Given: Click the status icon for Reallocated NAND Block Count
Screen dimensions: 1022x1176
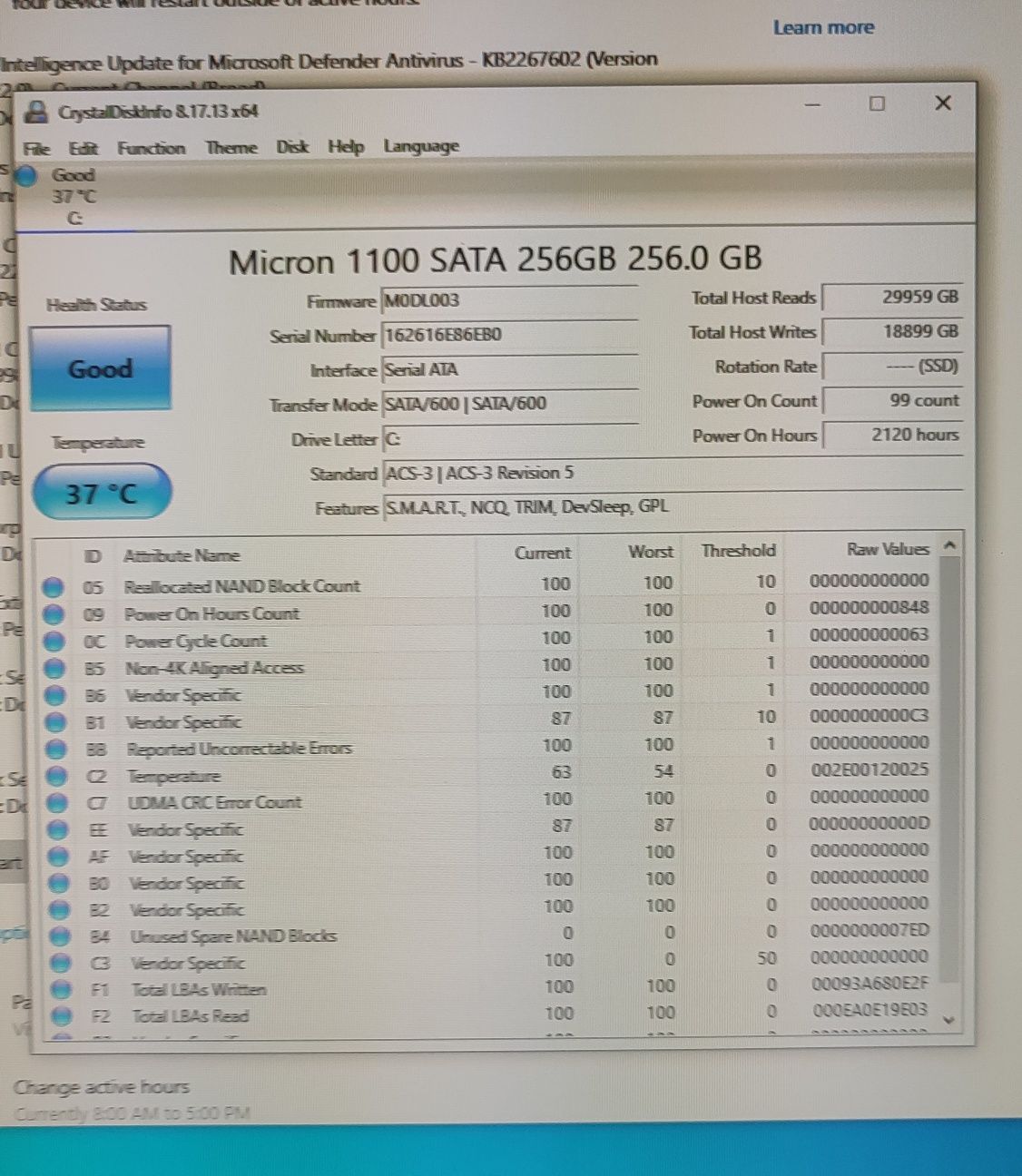Looking at the screenshot, I should point(54,587).
